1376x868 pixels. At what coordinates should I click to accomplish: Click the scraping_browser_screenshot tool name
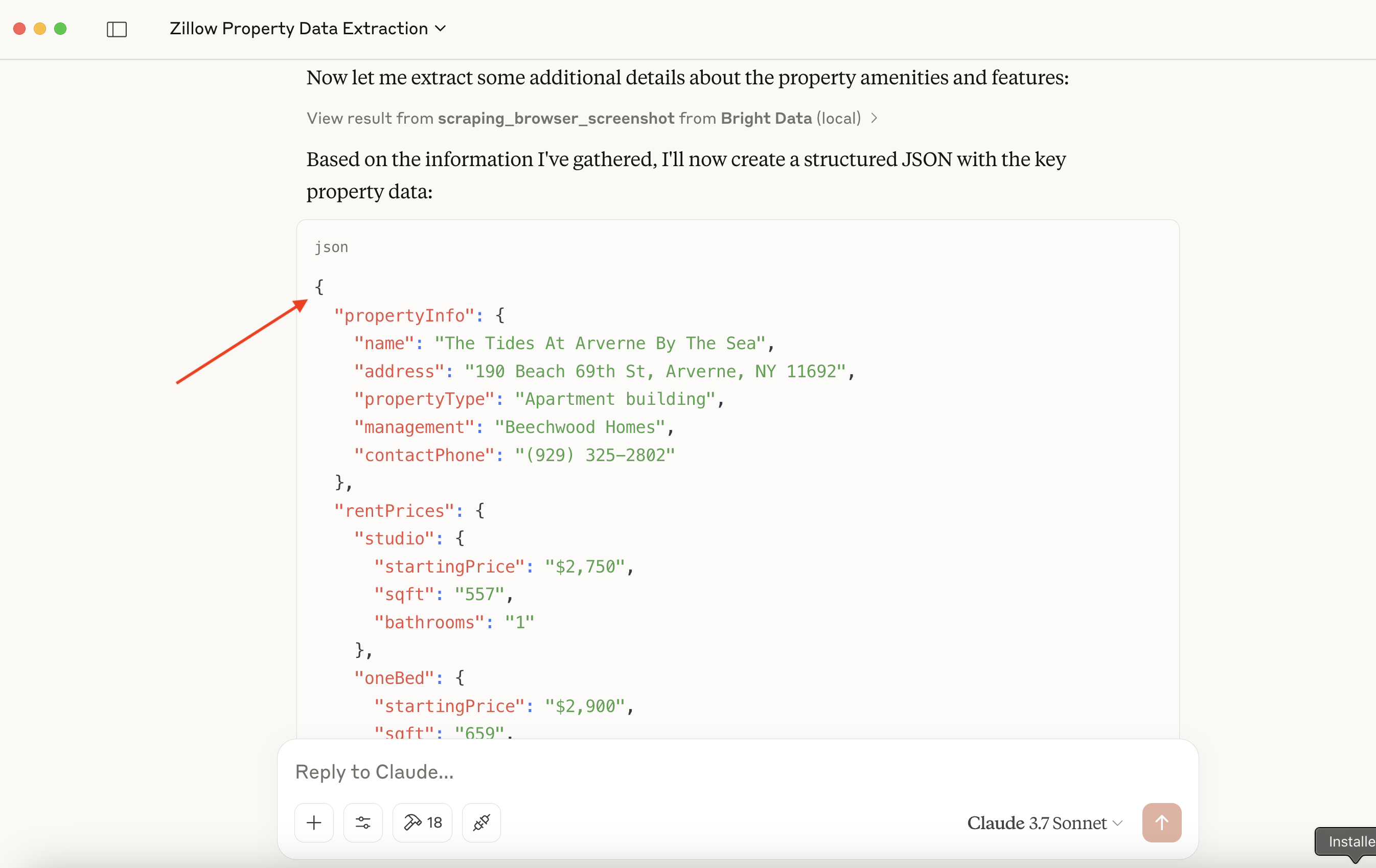(556, 118)
